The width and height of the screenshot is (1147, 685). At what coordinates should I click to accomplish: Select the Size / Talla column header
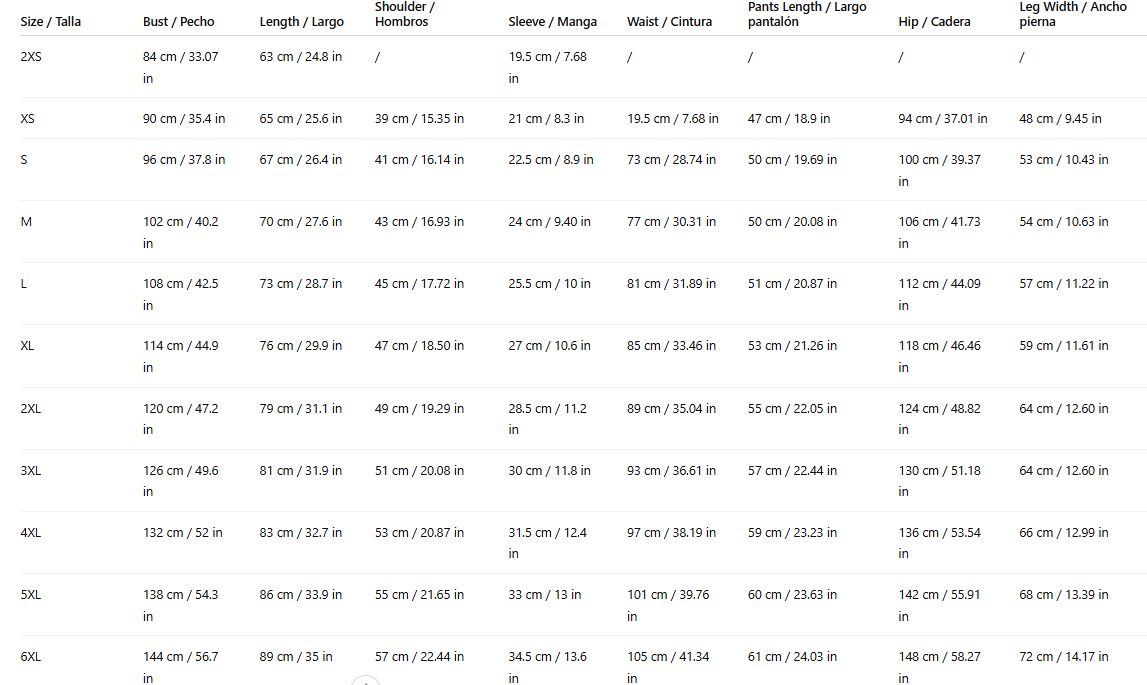point(50,22)
